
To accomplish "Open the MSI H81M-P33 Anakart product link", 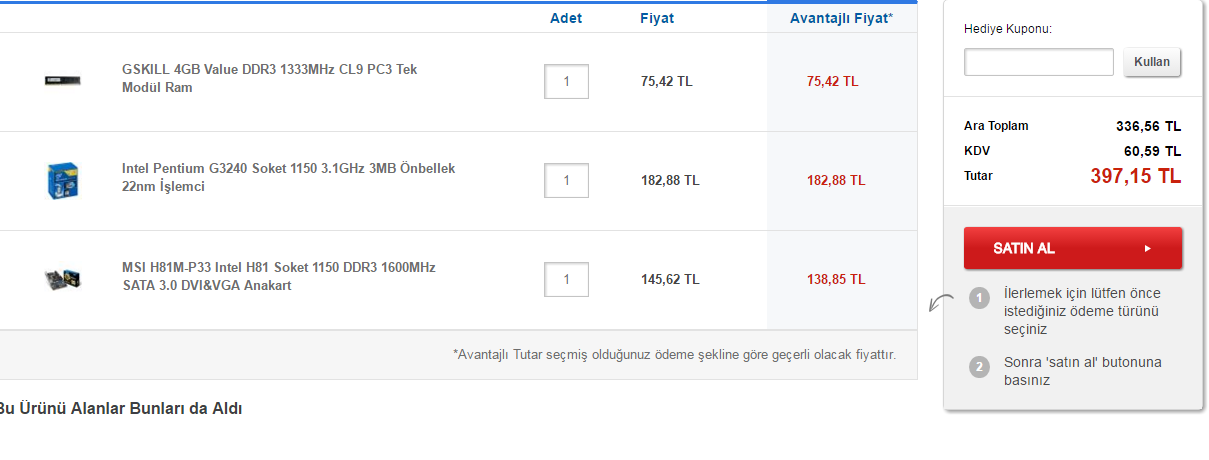I will coord(278,276).
